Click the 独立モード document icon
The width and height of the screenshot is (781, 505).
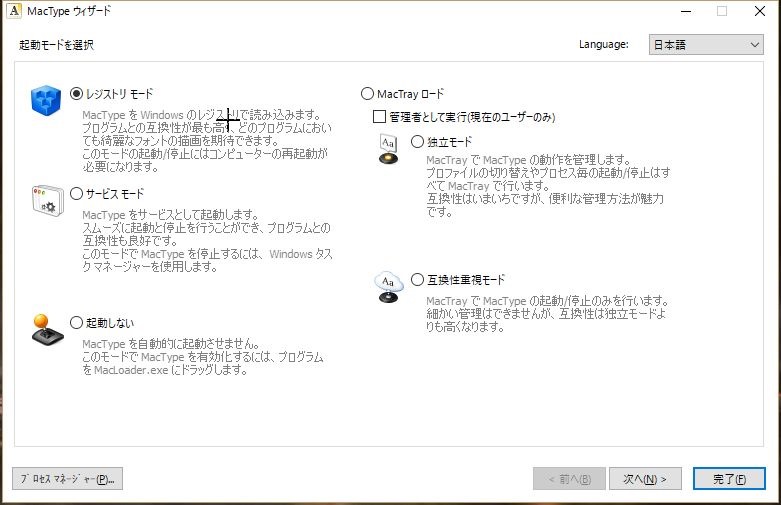click(389, 149)
